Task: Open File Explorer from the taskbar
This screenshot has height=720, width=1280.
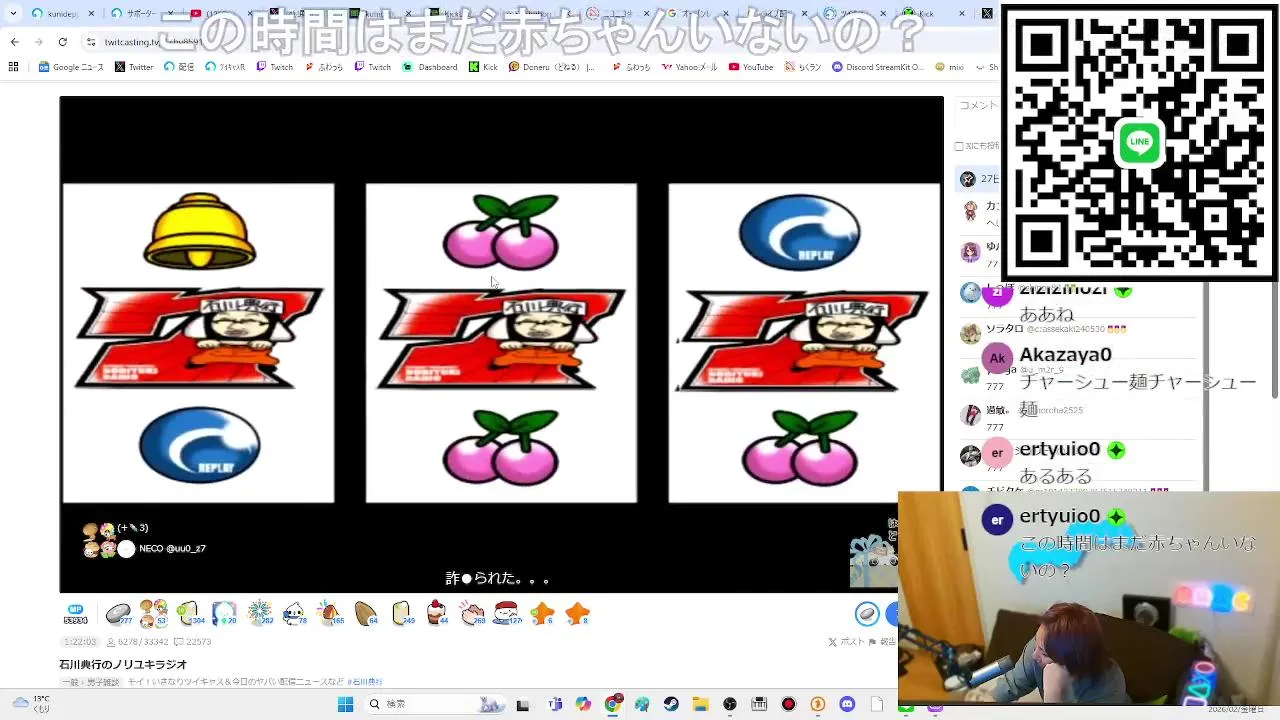Action: (x=700, y=704)
